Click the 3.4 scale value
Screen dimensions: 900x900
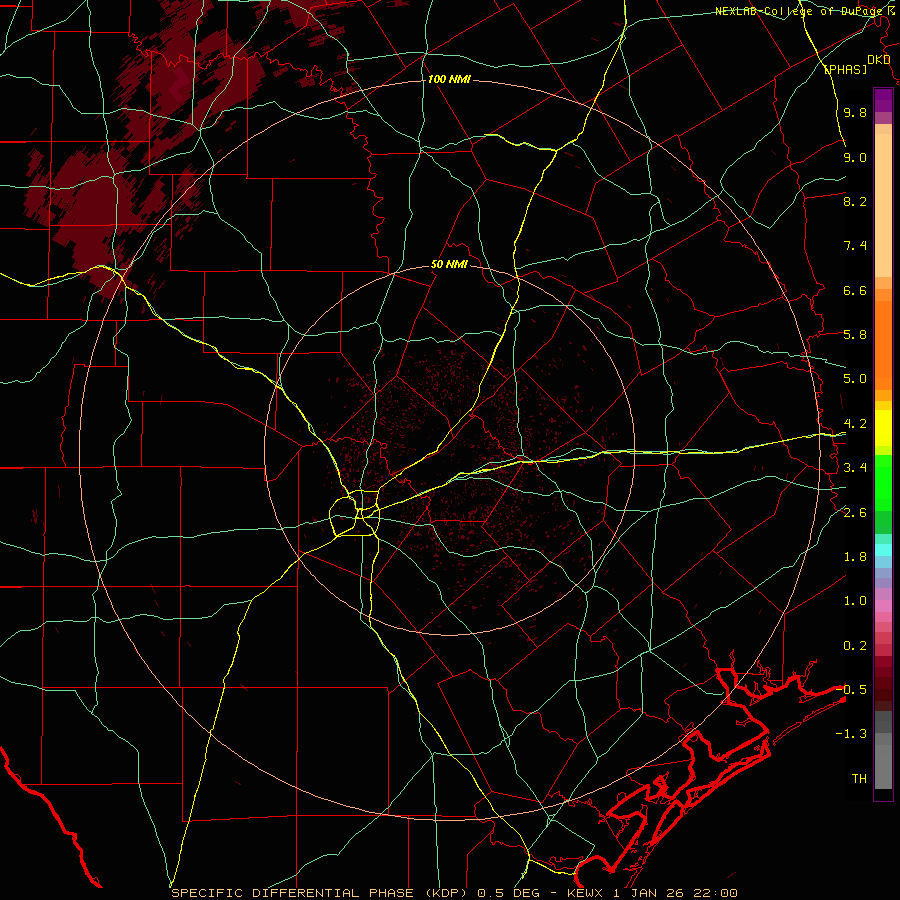coord(855,468)
